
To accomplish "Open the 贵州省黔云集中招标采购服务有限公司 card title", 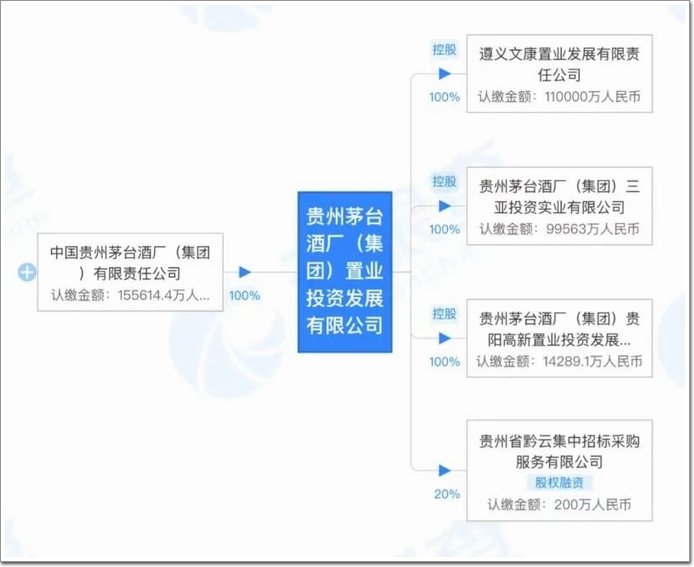I will click(558, 451).
